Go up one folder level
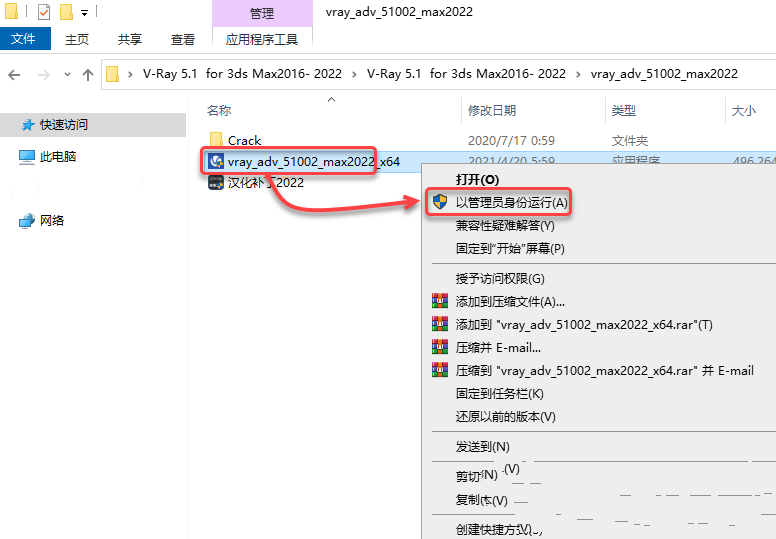The width and height of the screenshot is (776, 539). [88, 75]
